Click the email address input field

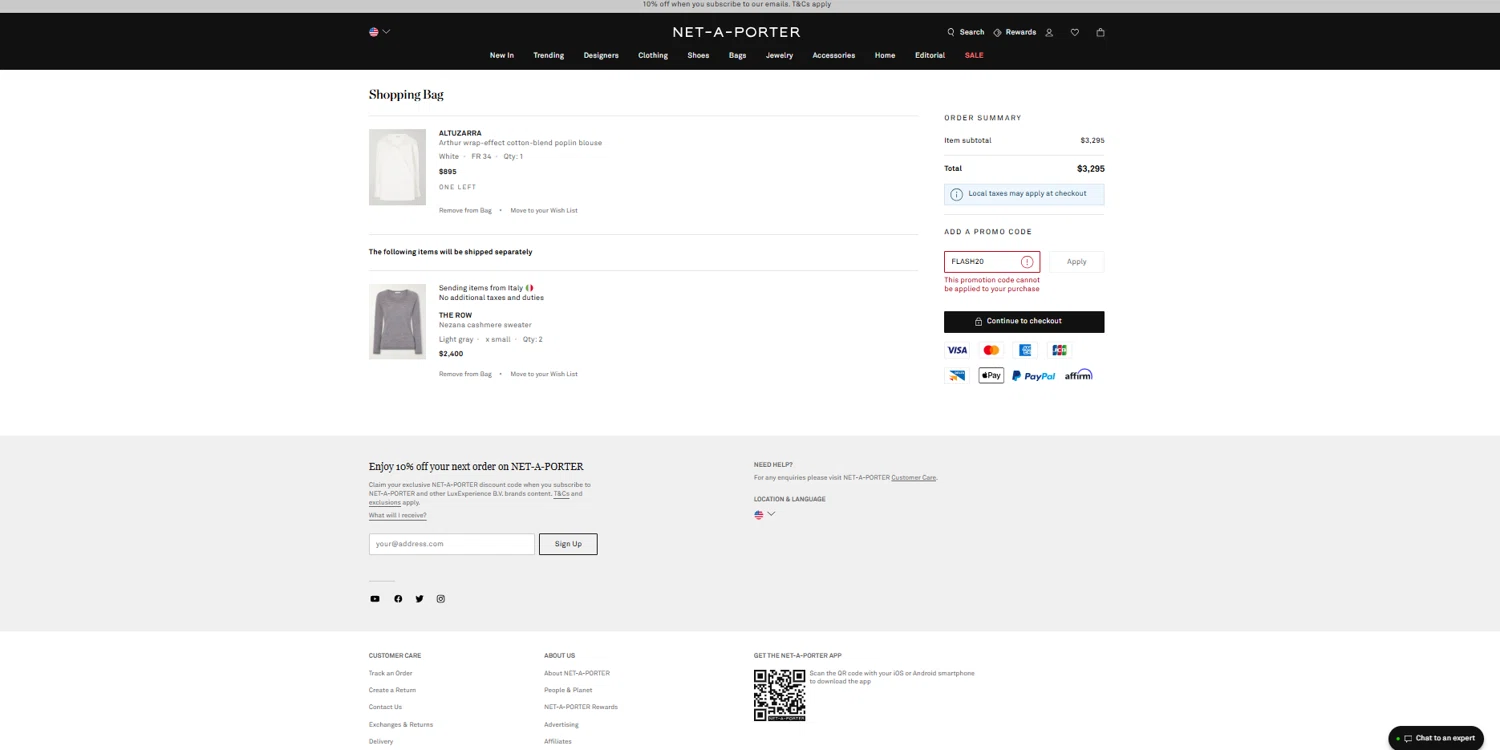coord(451,544)
